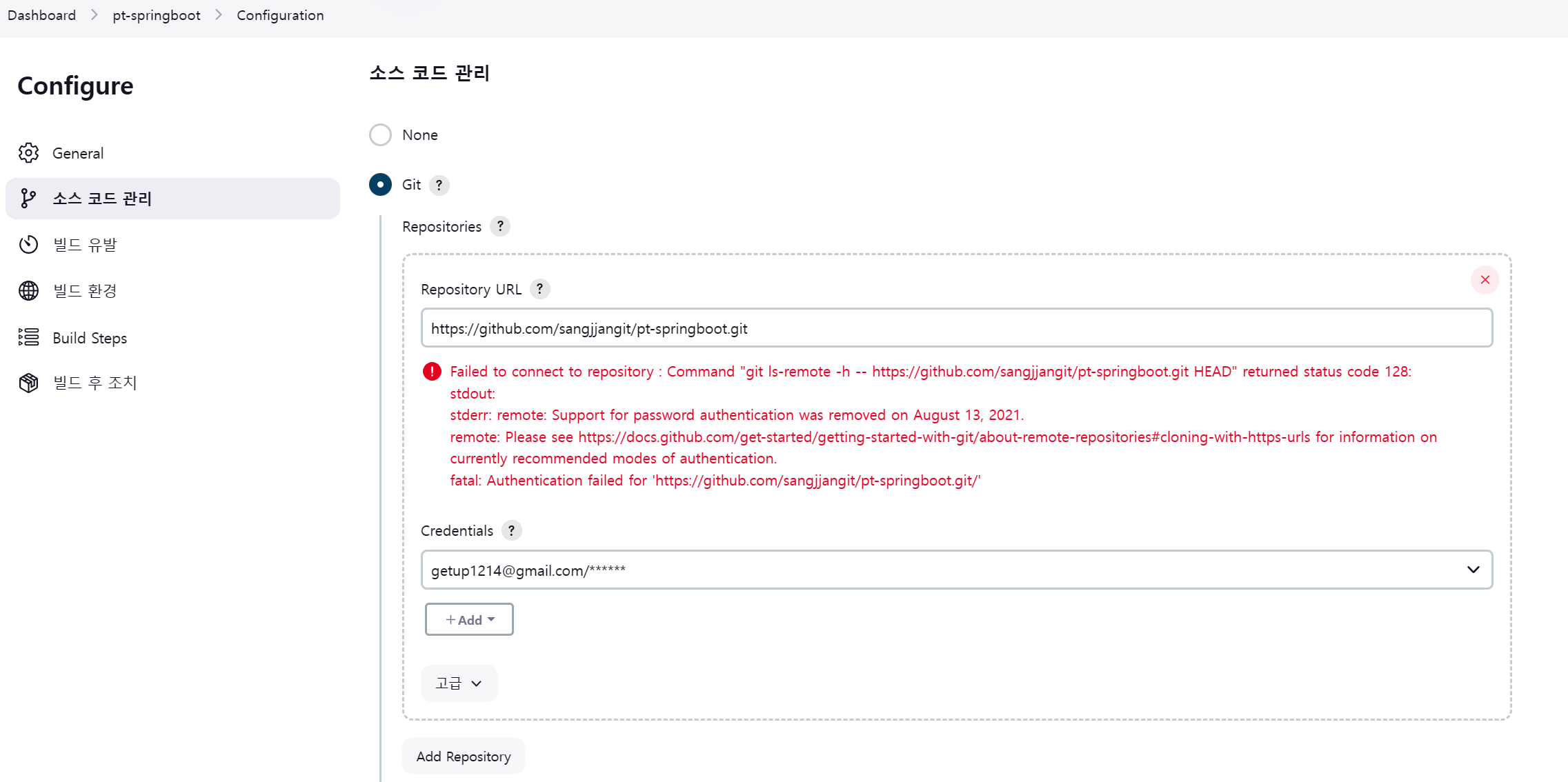The image size is (1568, 782).
Task: Open pt-springboot breadcrumb link
Action: click(157, 15)
